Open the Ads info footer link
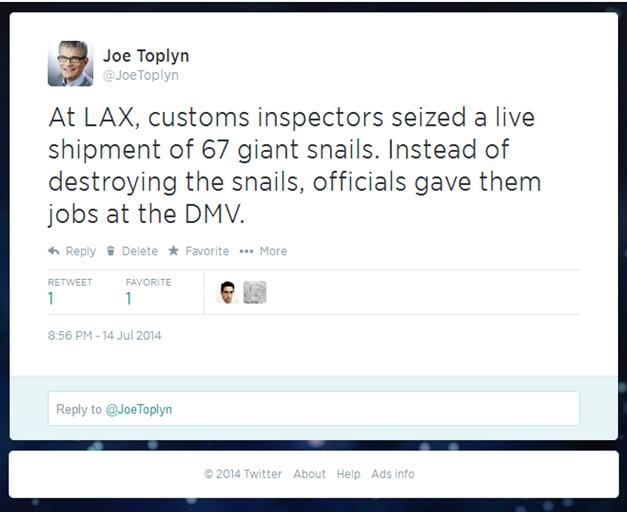627x512 pixels. click(x=393, y=474)
